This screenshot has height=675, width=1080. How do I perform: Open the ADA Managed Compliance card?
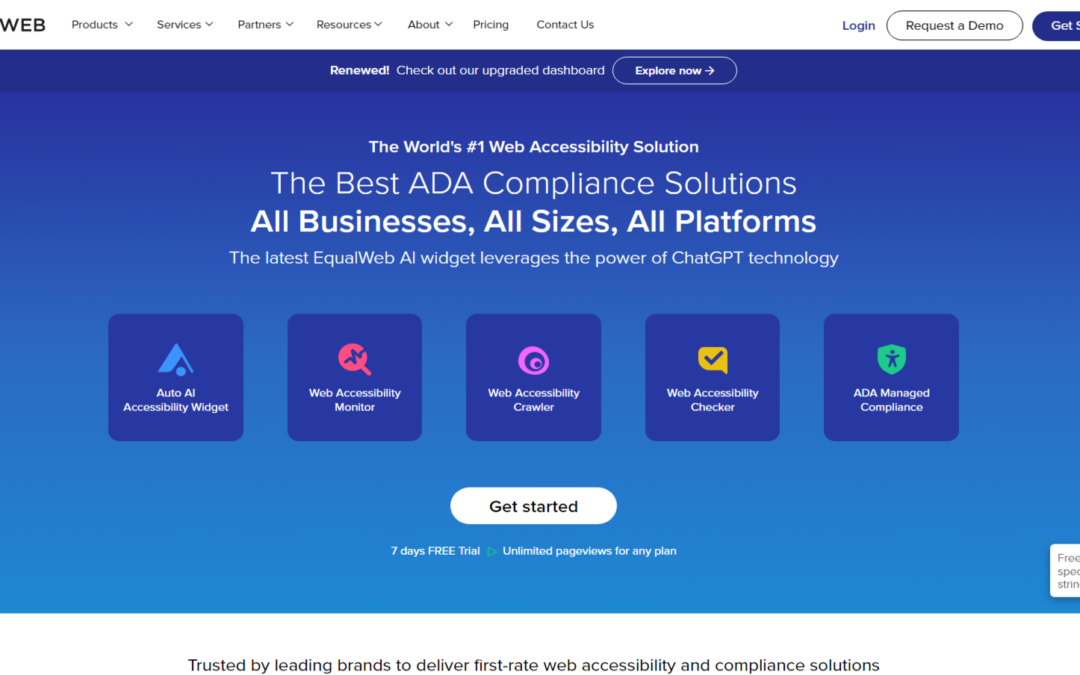[x=891, y=377]
